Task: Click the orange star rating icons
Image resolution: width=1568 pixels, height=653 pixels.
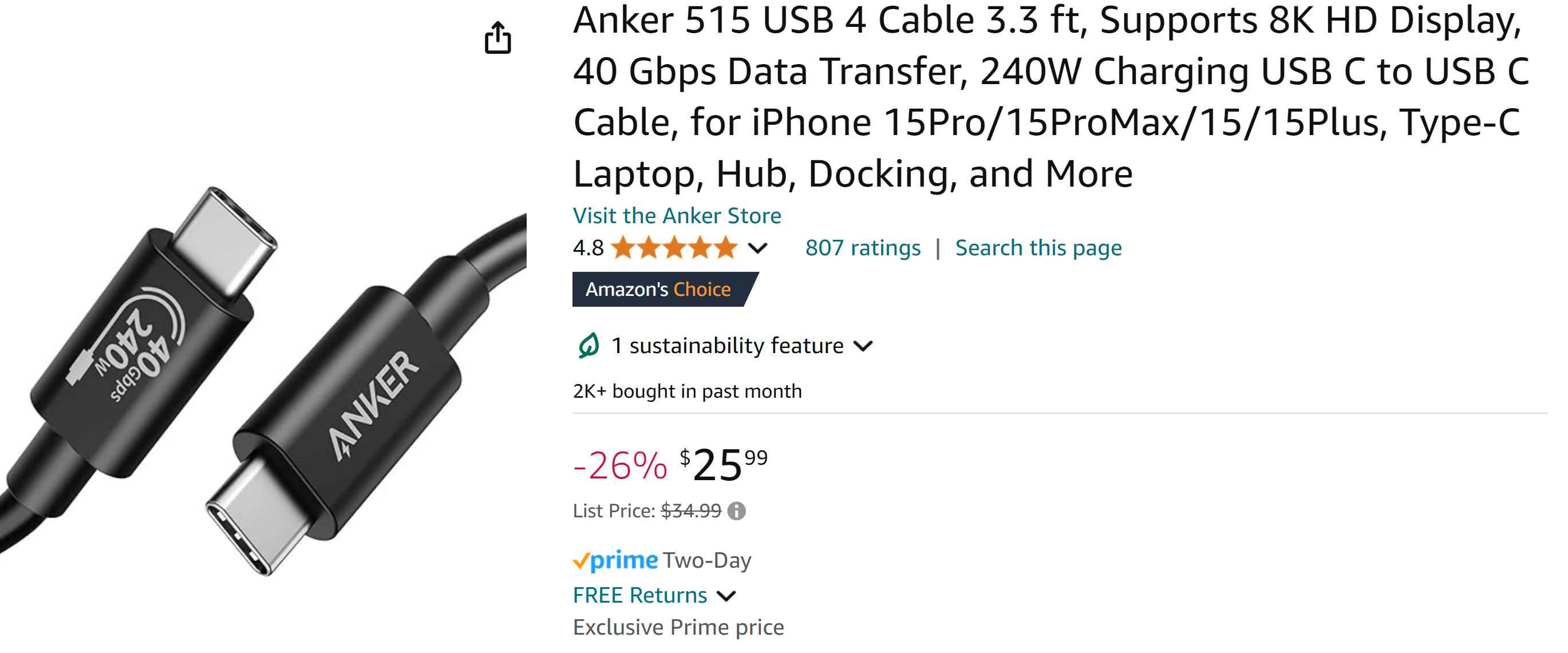Action: [x=674, y=248]
